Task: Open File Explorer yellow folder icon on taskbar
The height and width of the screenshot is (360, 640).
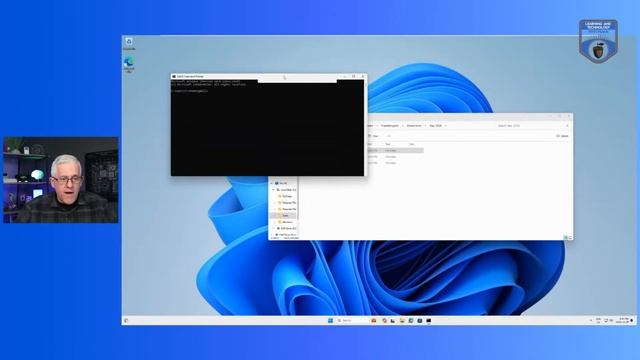Action: click(x=402, y=320)
